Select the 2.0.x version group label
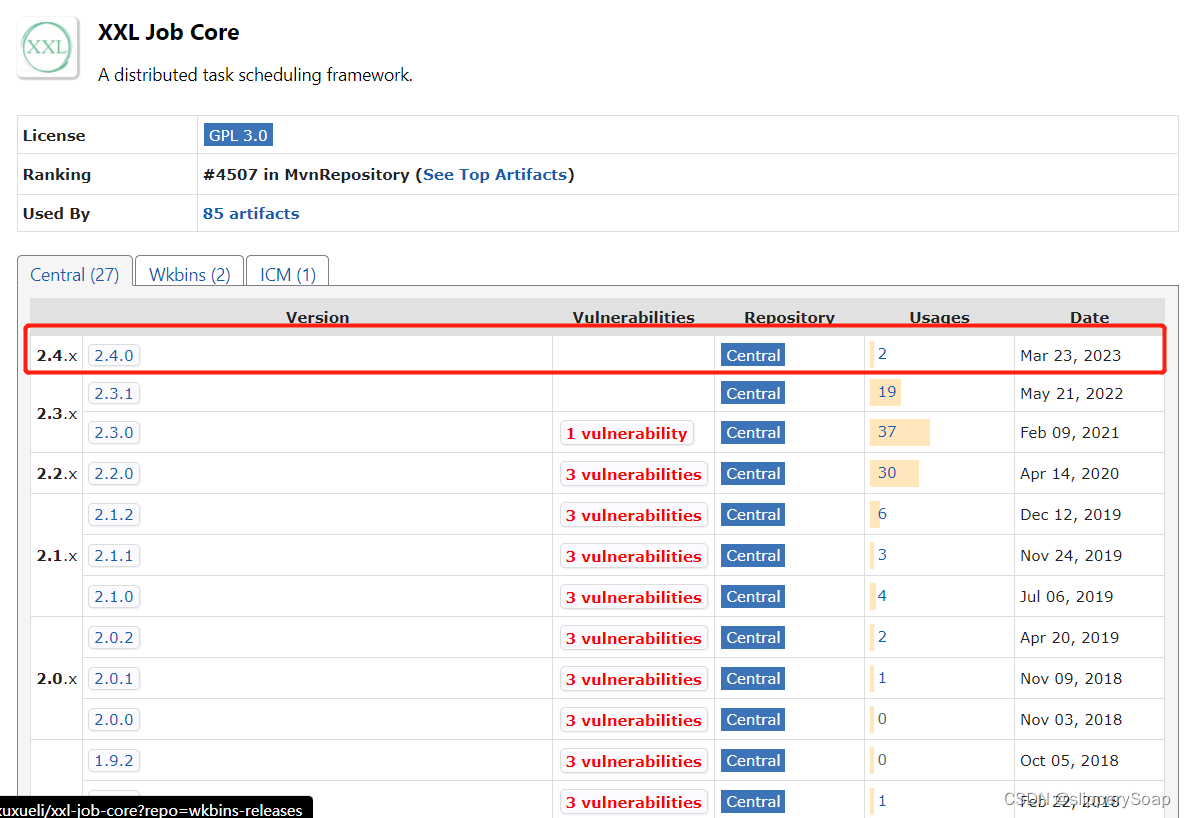 pos(57,679)
